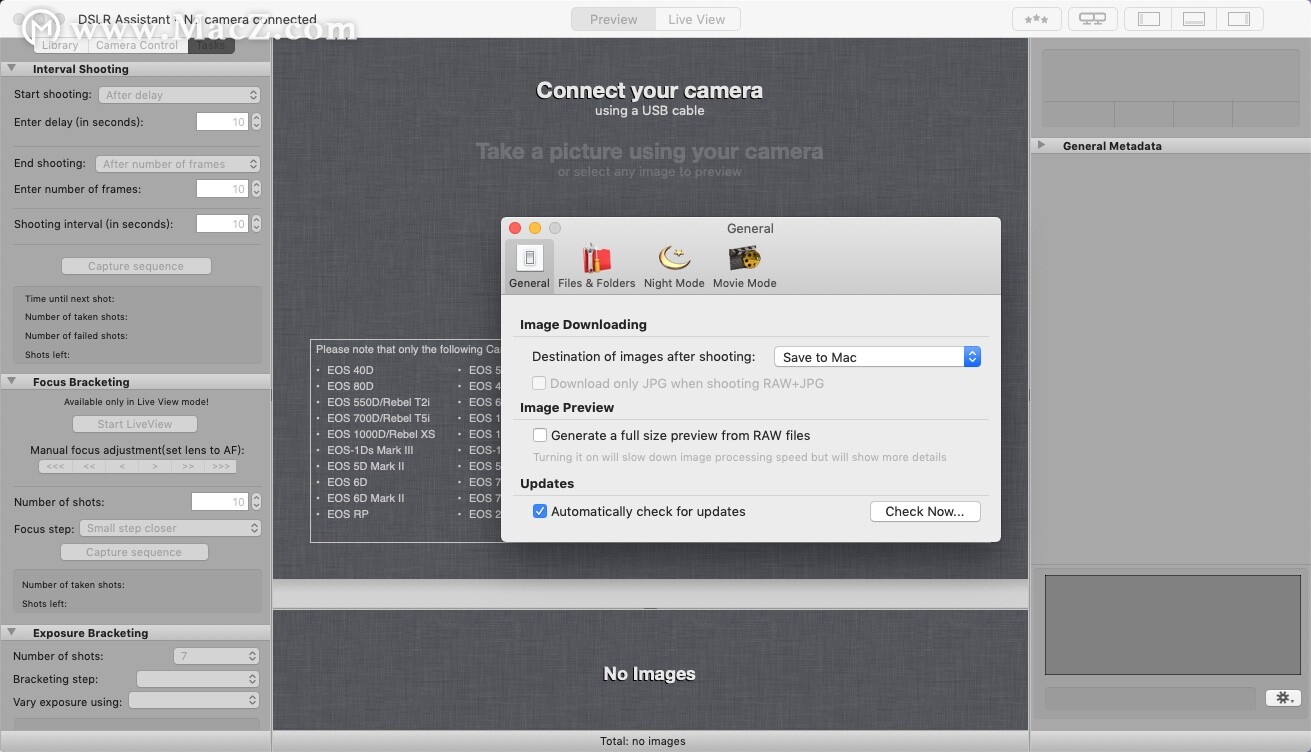Screen dimensions: 1311x752
Task: Click the single > focus adjustment button
Action: (155, 466)
